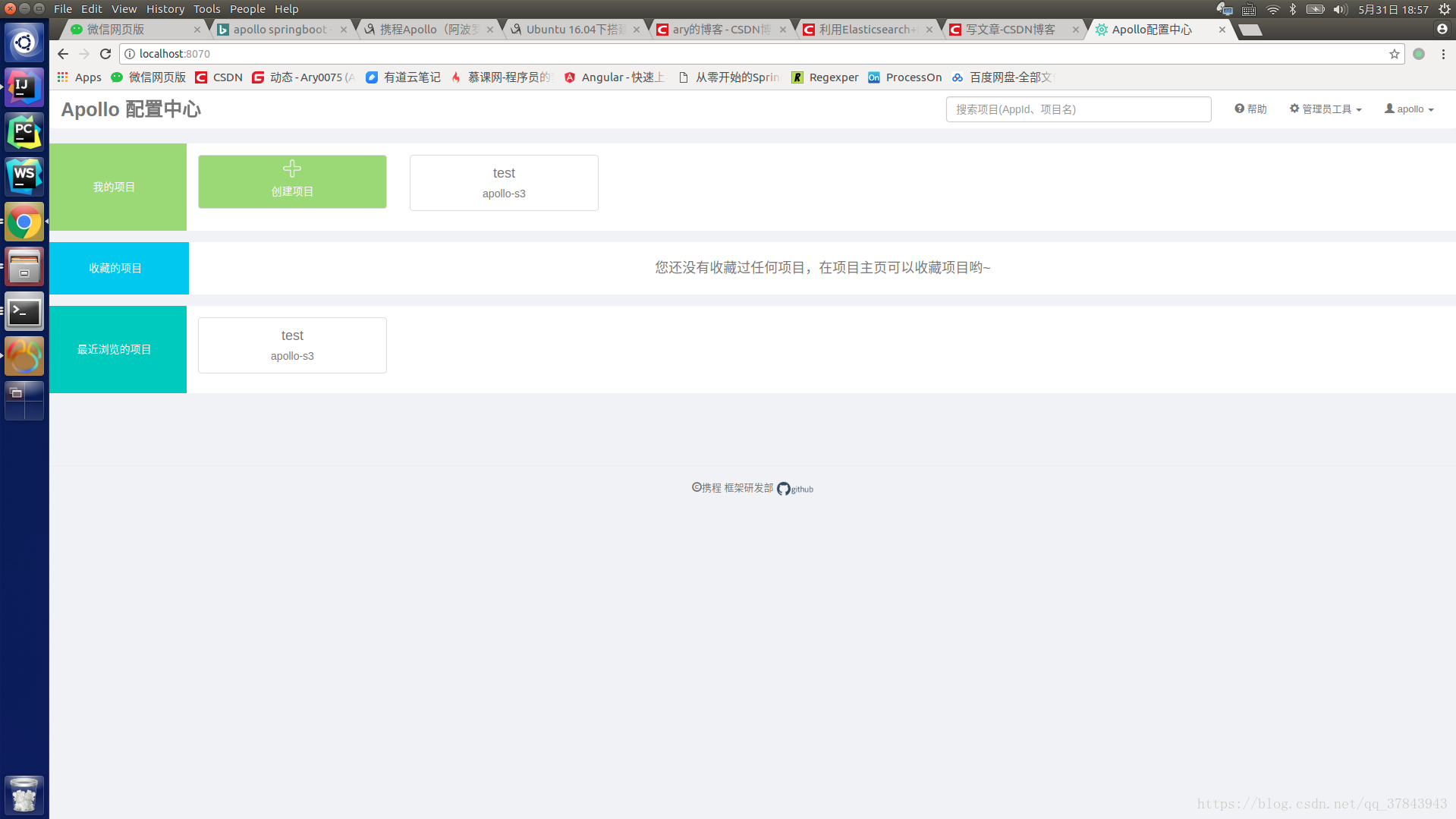1456x819 pixels.
Task: Open the battery status indicator
Action: pyautogui.click(x=1315, y=9)
